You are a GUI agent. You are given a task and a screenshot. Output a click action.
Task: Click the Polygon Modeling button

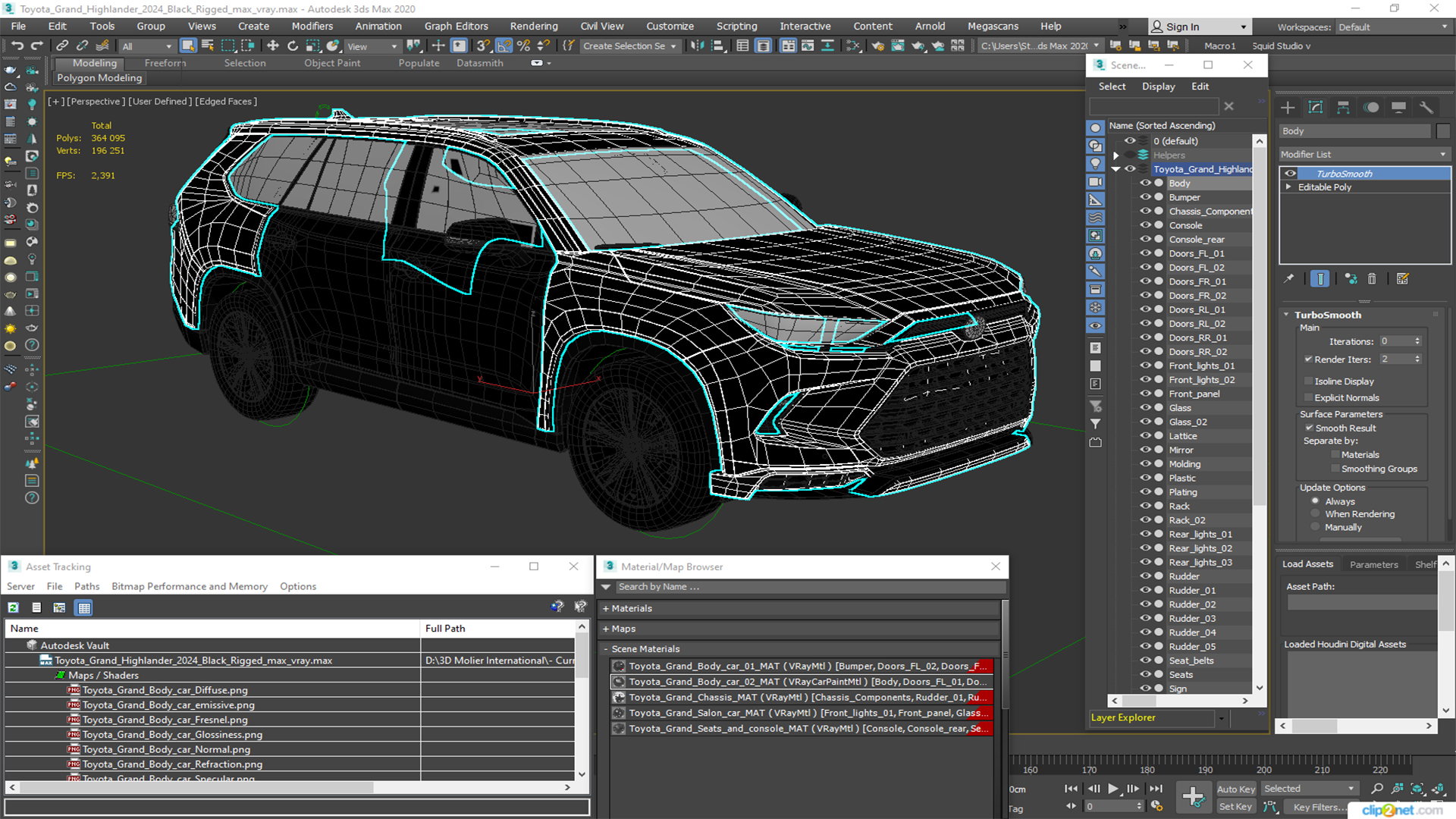[x=99, y=78]
